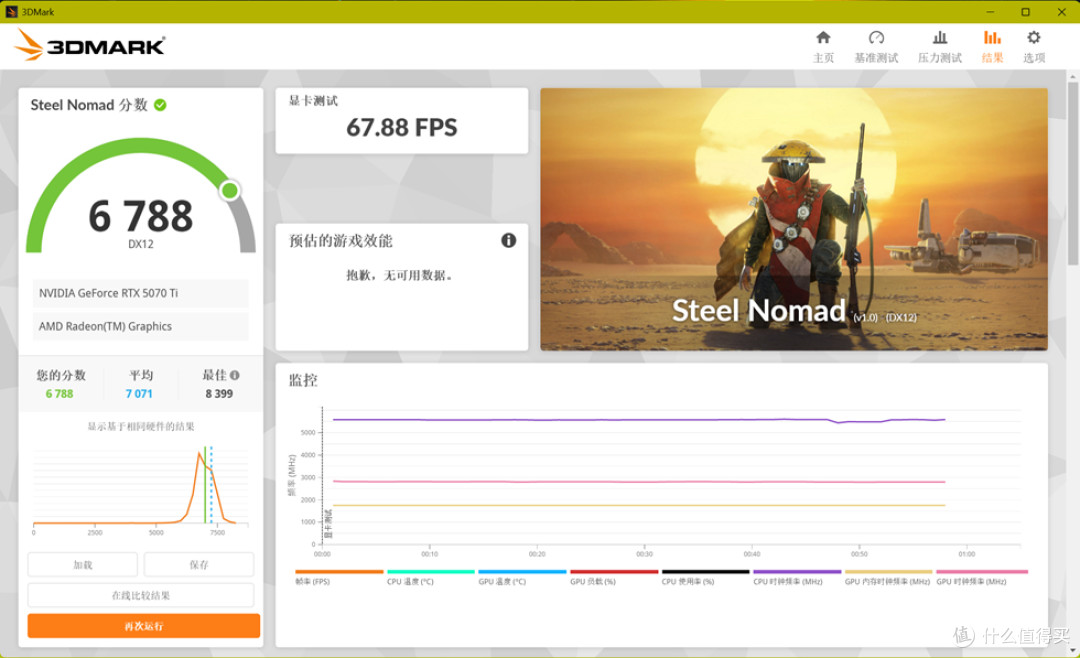Click the score distribution chart peak
1080x658 pixels.
200,454
